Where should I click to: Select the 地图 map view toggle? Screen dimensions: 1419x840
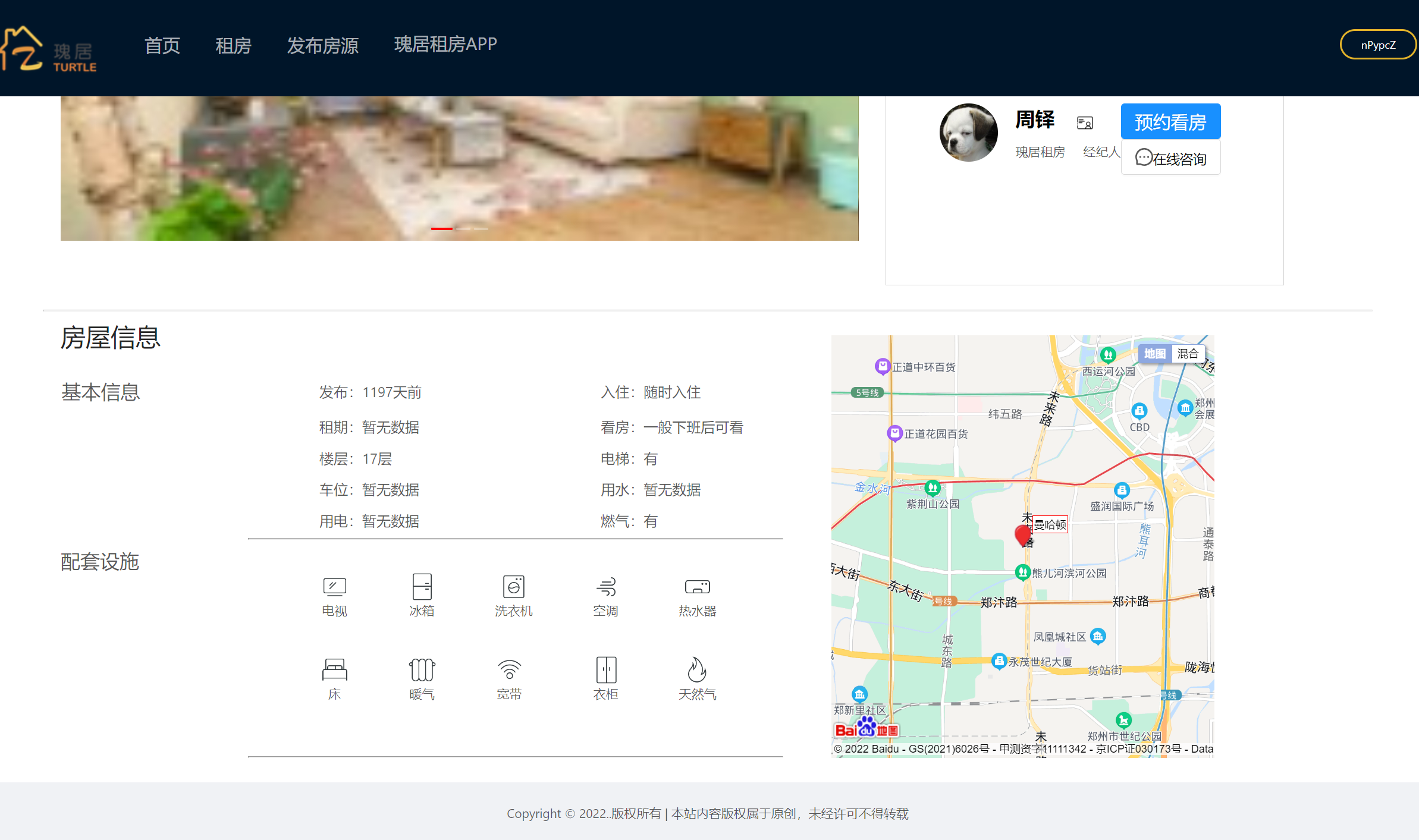(1154, 354)
